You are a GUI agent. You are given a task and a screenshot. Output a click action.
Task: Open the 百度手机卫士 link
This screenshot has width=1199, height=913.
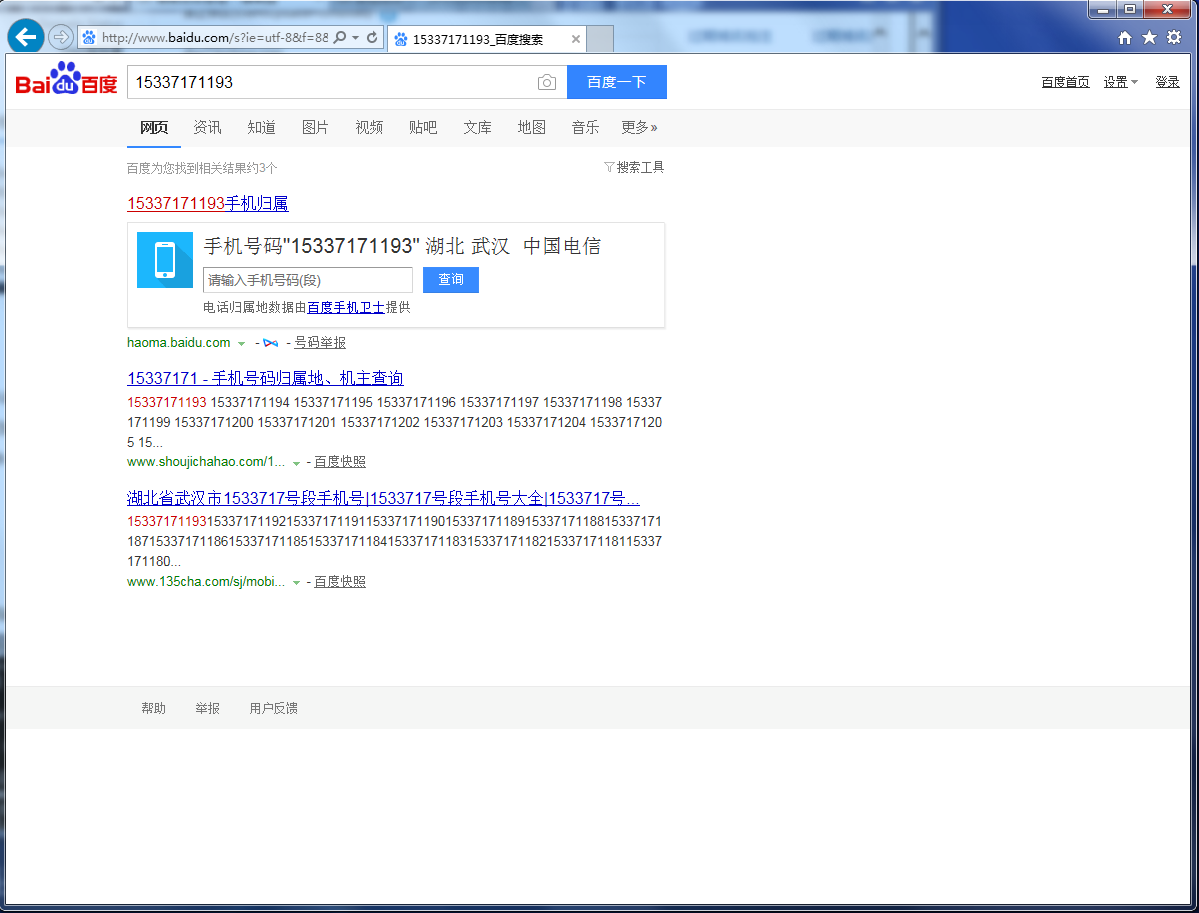point(346,307)
